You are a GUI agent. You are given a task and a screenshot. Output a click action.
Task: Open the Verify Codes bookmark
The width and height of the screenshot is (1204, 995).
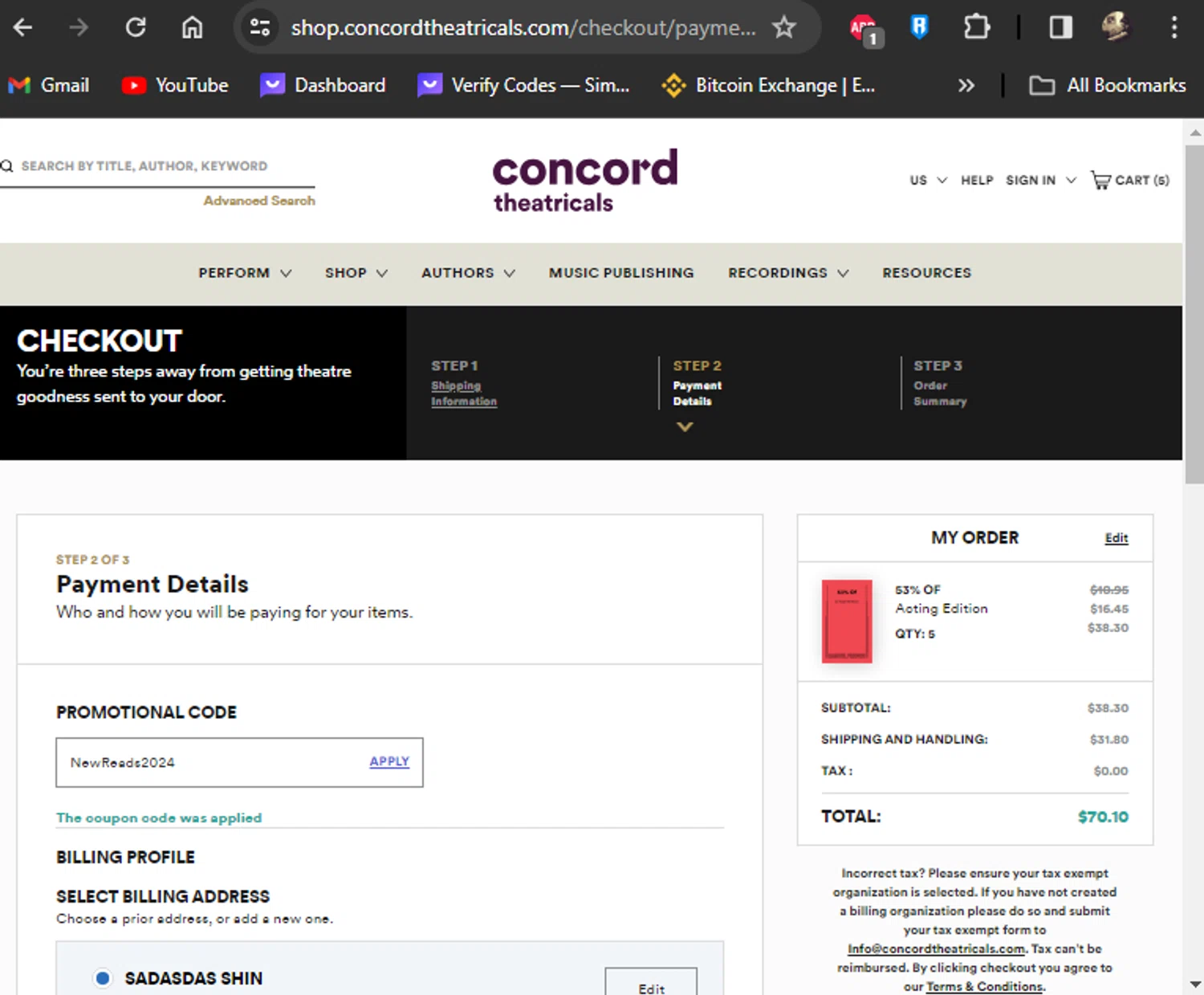(x=523, y=85)
